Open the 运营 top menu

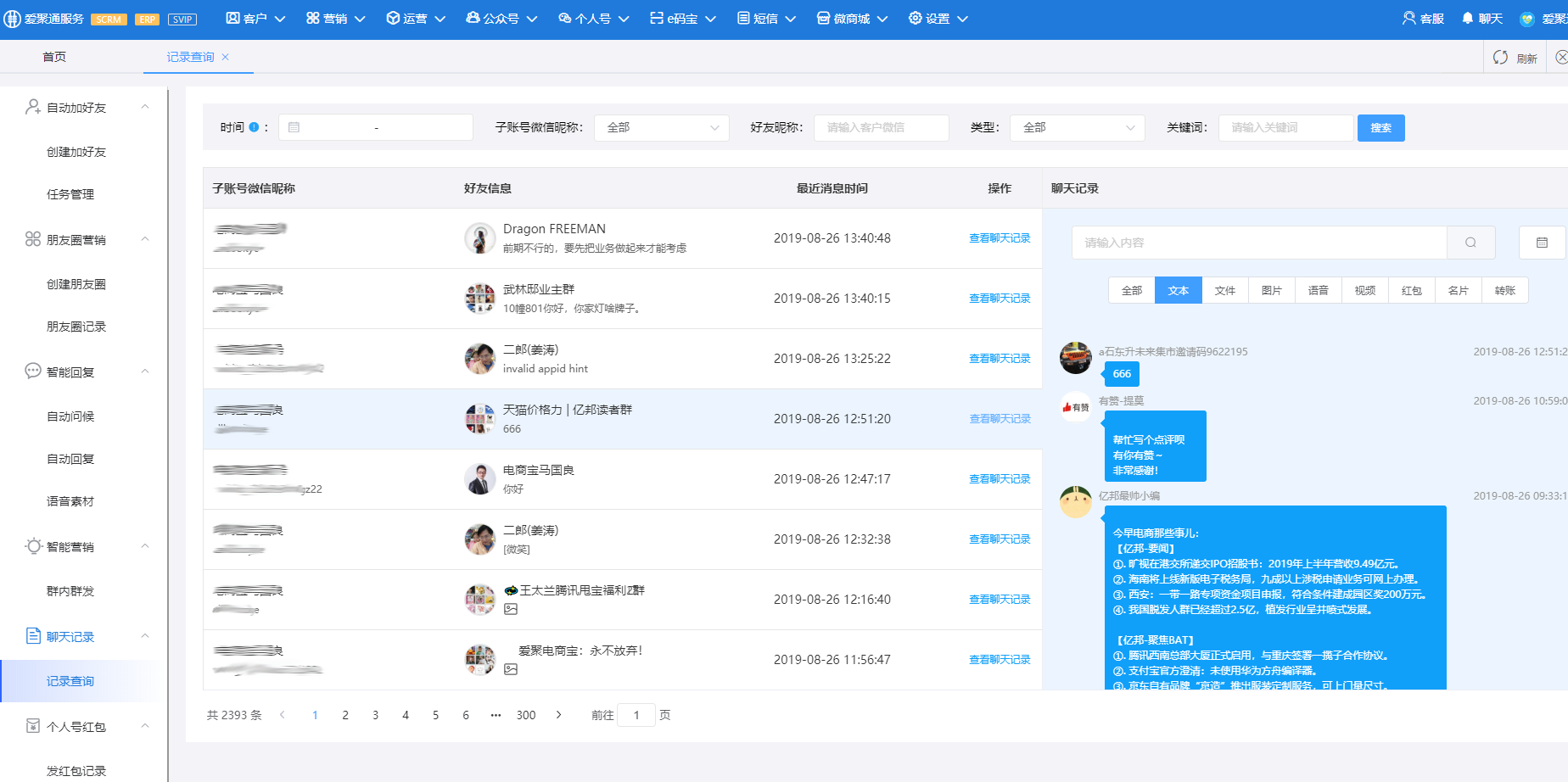(x=416, y=19)
